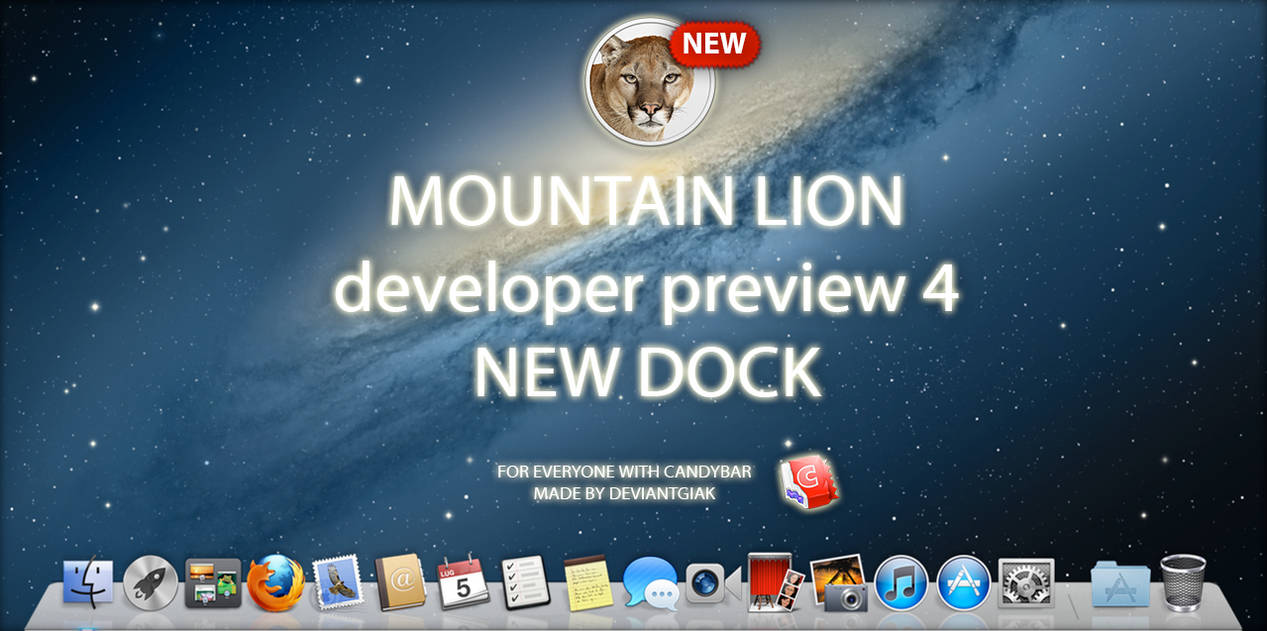Click the red NEW badge

716,43
